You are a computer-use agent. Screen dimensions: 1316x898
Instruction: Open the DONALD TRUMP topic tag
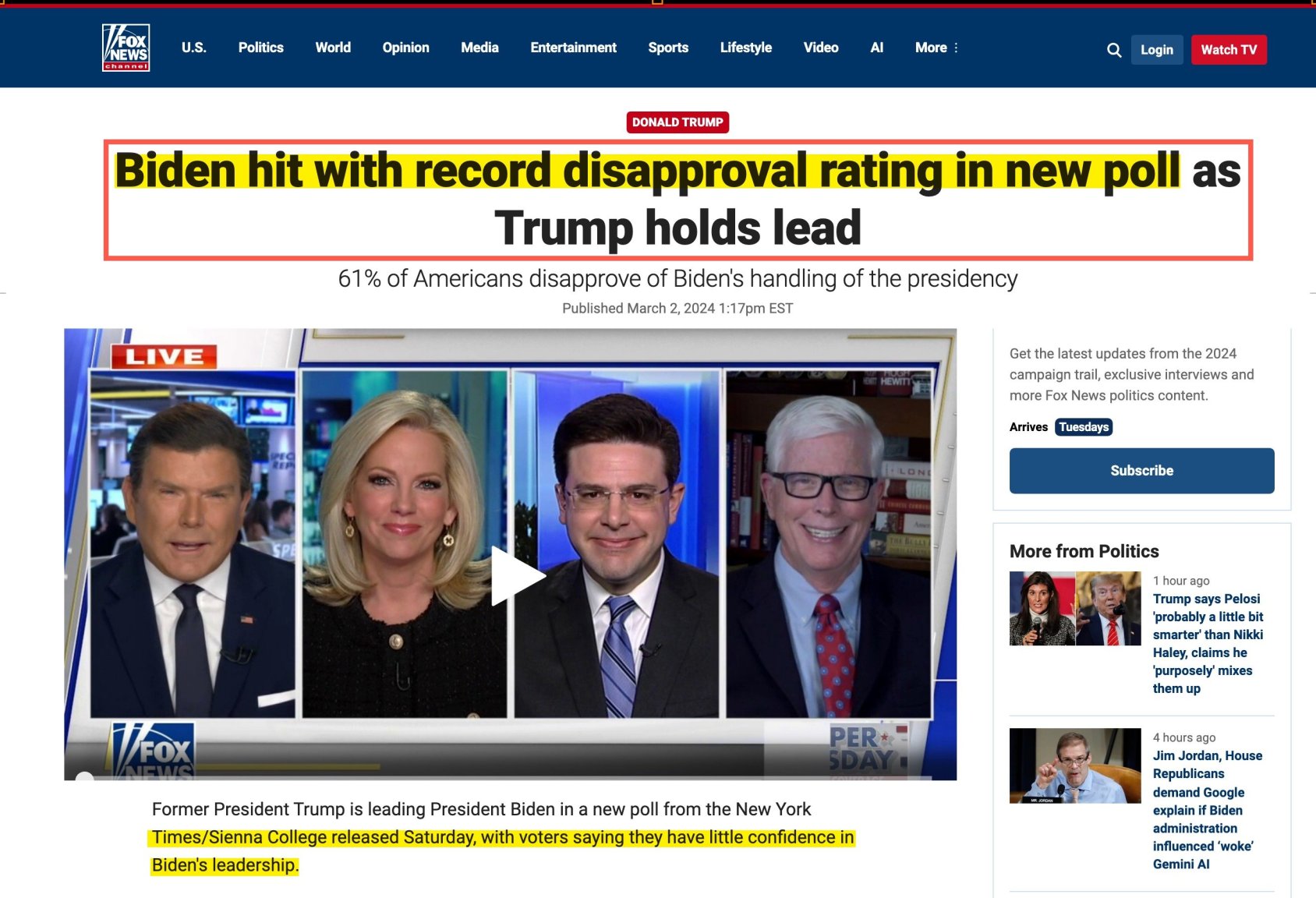pyautogui.click(x=677, y=122)
